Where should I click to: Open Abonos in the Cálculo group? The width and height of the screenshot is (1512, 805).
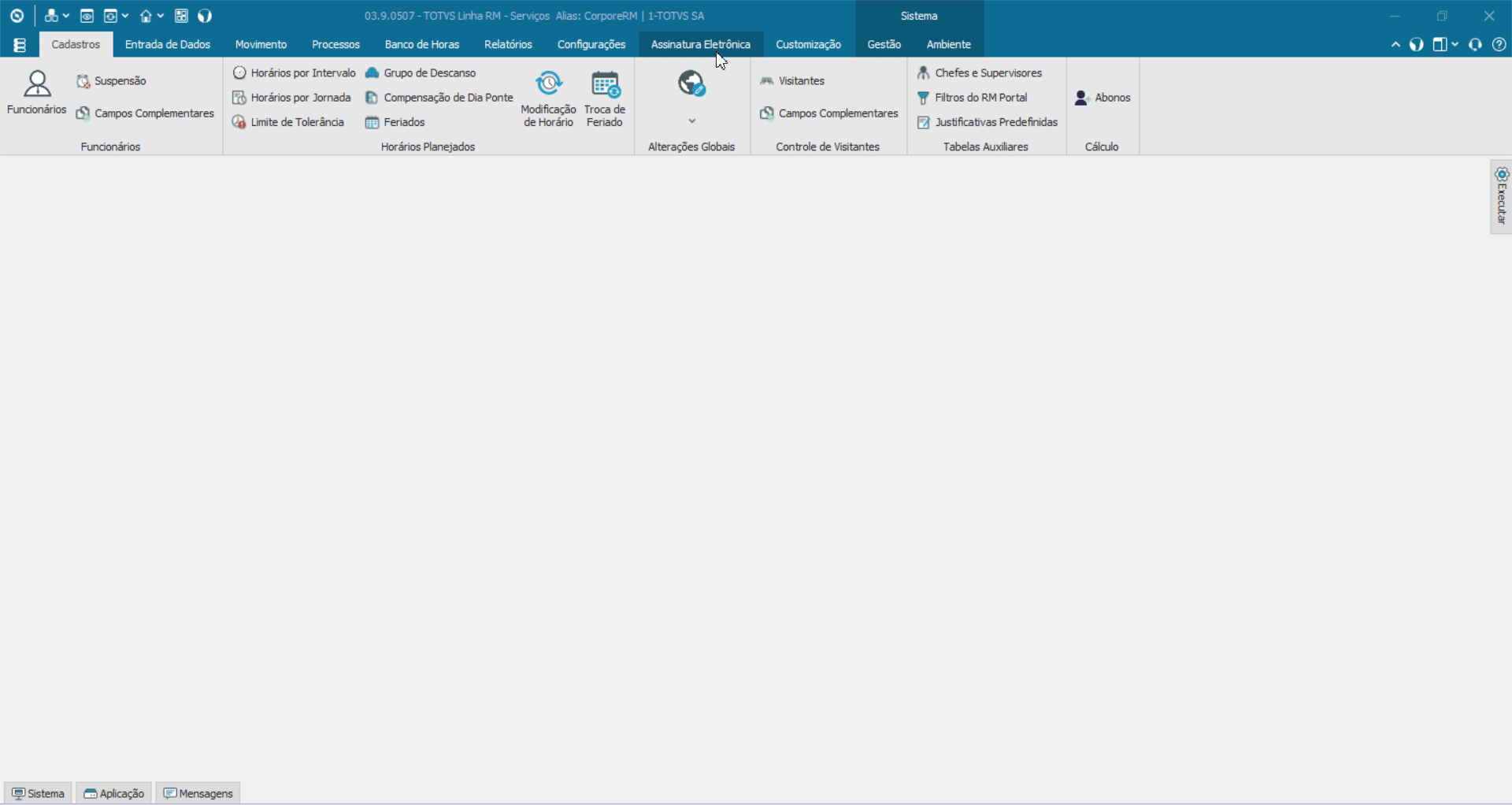[x=1102, y=98]
